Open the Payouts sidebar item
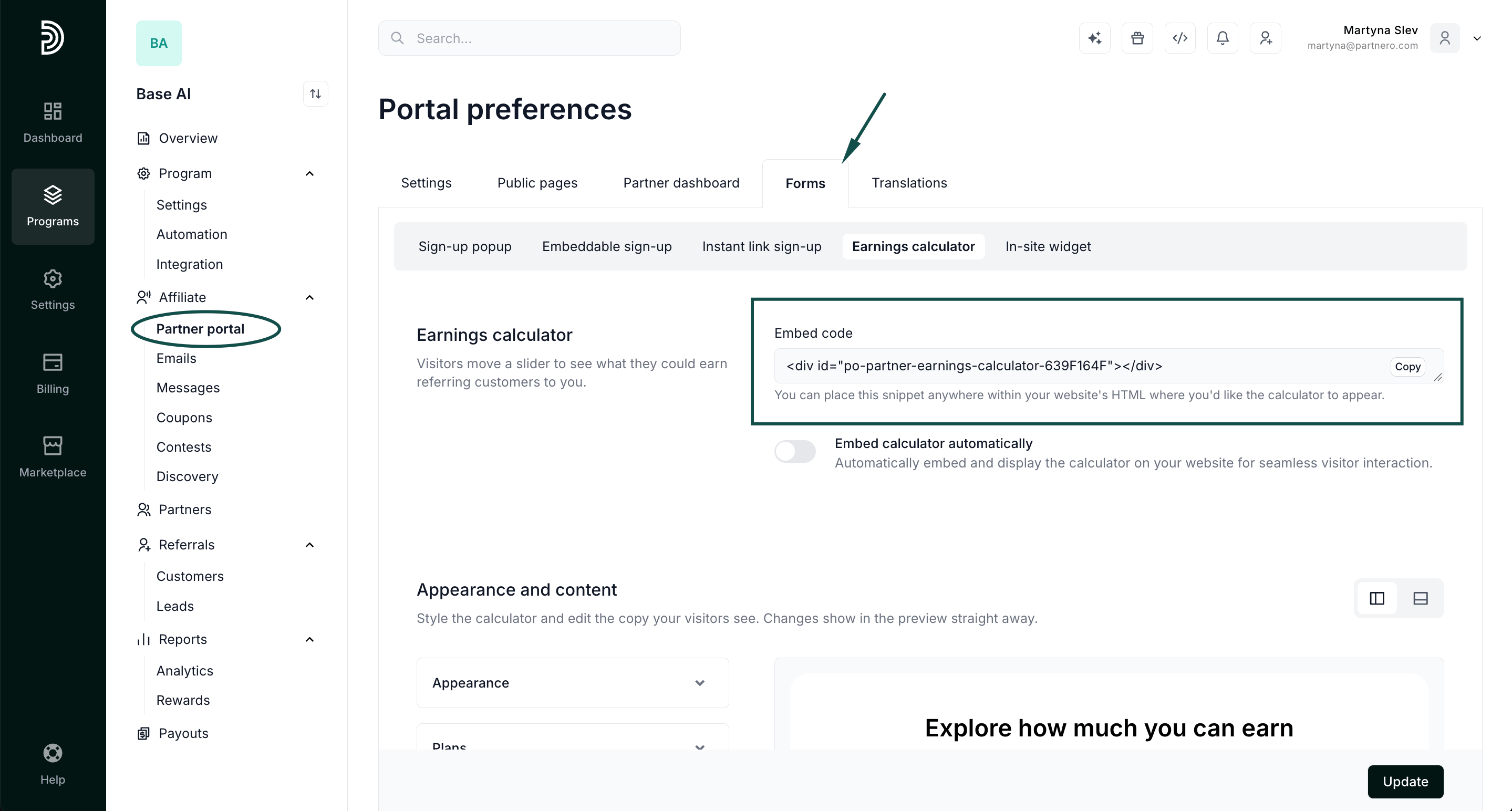Viewport: 1512px width, 811px height. coord(183,734)
